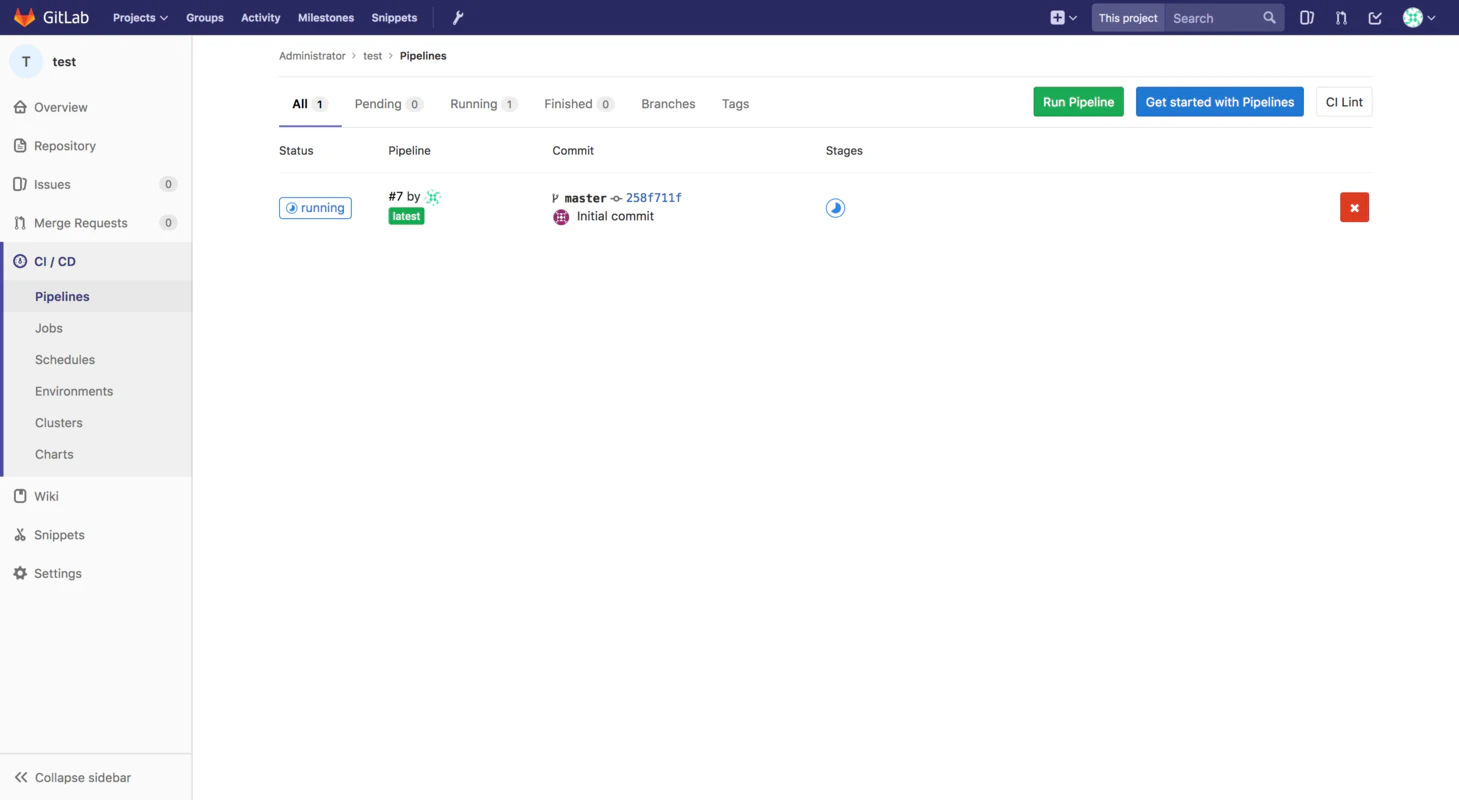Image resolution: width=1459 pixels, height=800 pixels.
Task: Open the issues icon in top bar
Action: coord(1306,18)
